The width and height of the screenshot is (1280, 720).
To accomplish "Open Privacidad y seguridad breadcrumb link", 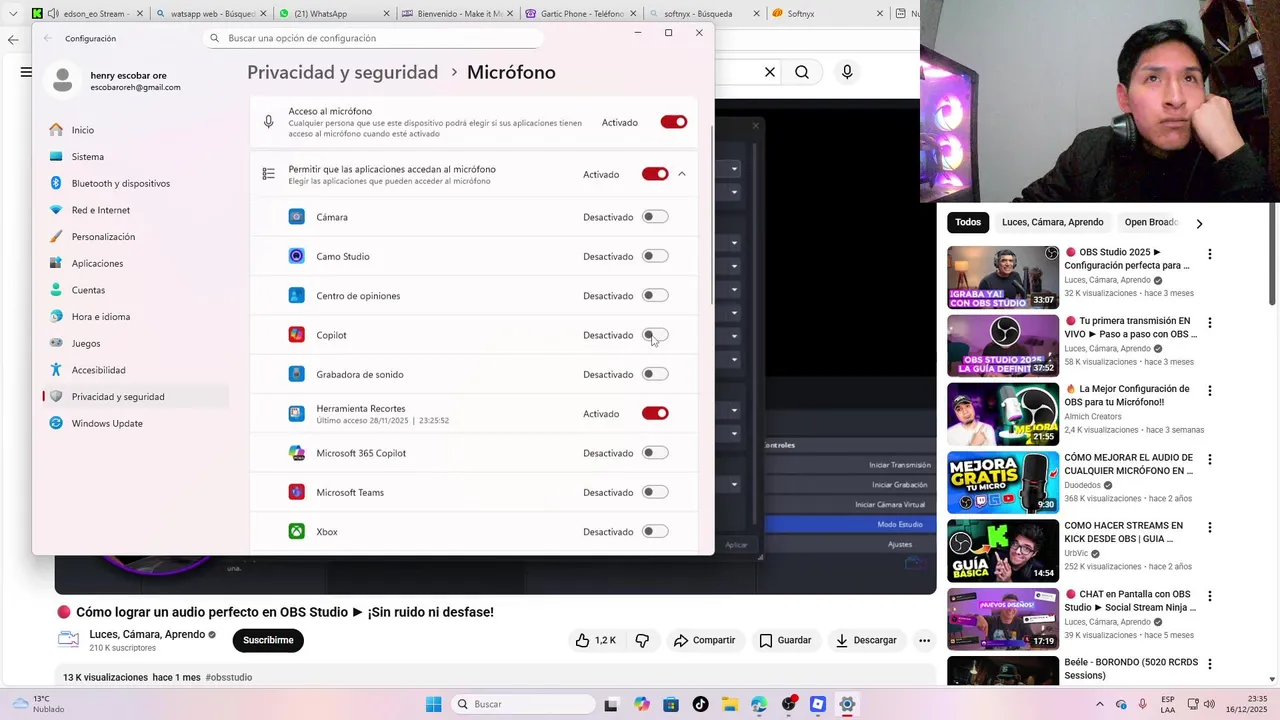I will pyautogui.click(x=342, y=72).
